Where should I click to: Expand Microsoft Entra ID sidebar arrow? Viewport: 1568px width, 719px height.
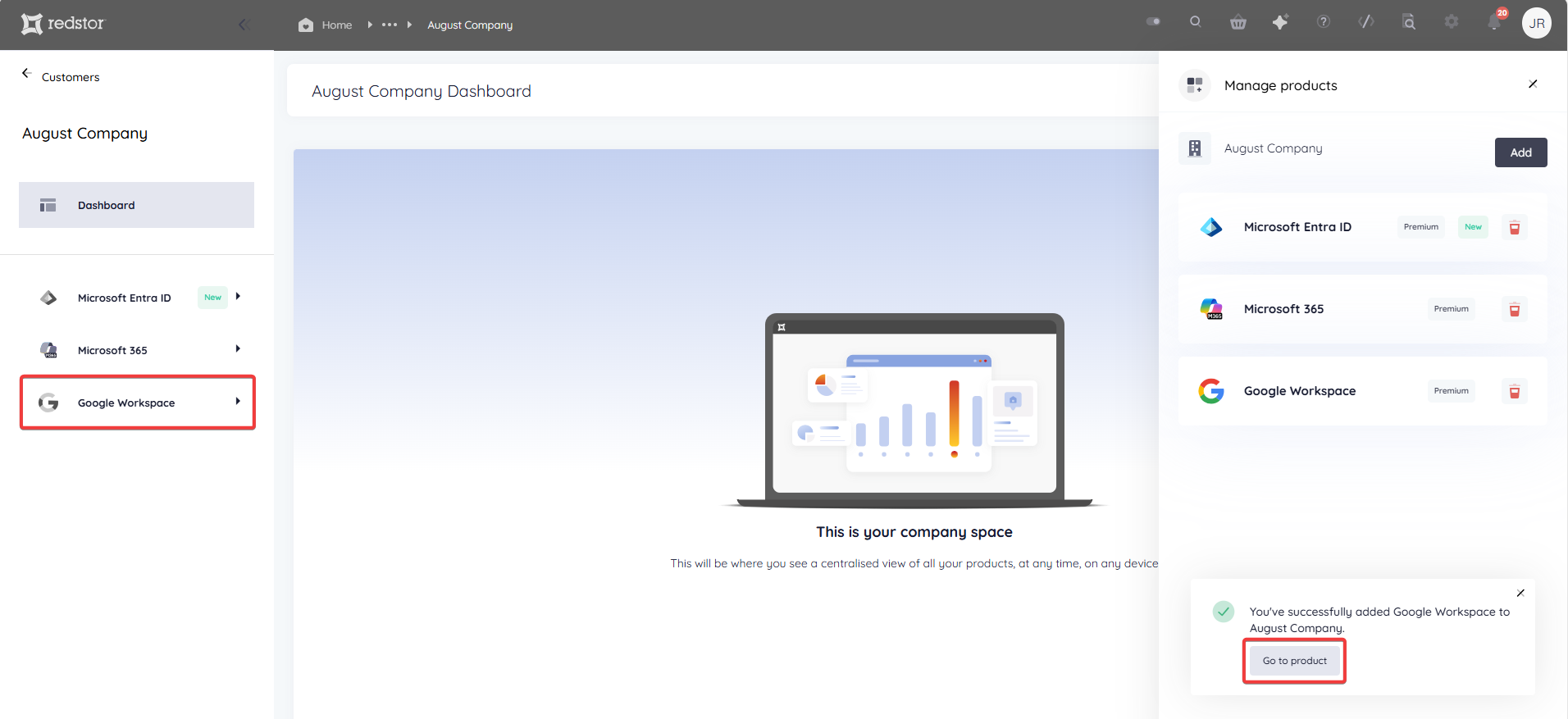click(x=238, y=297)
